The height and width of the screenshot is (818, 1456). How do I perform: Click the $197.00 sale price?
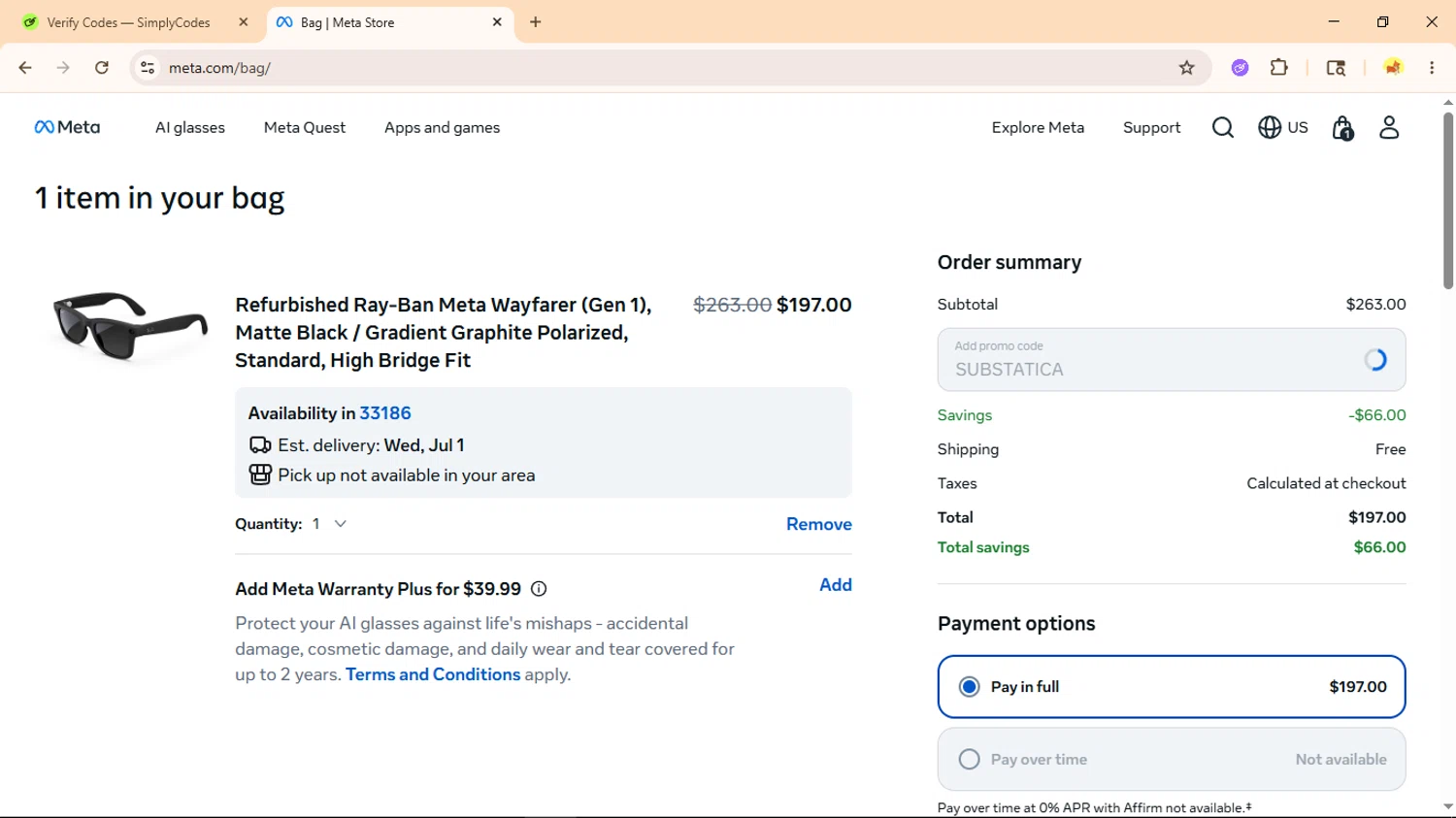(x=814, y=305)
